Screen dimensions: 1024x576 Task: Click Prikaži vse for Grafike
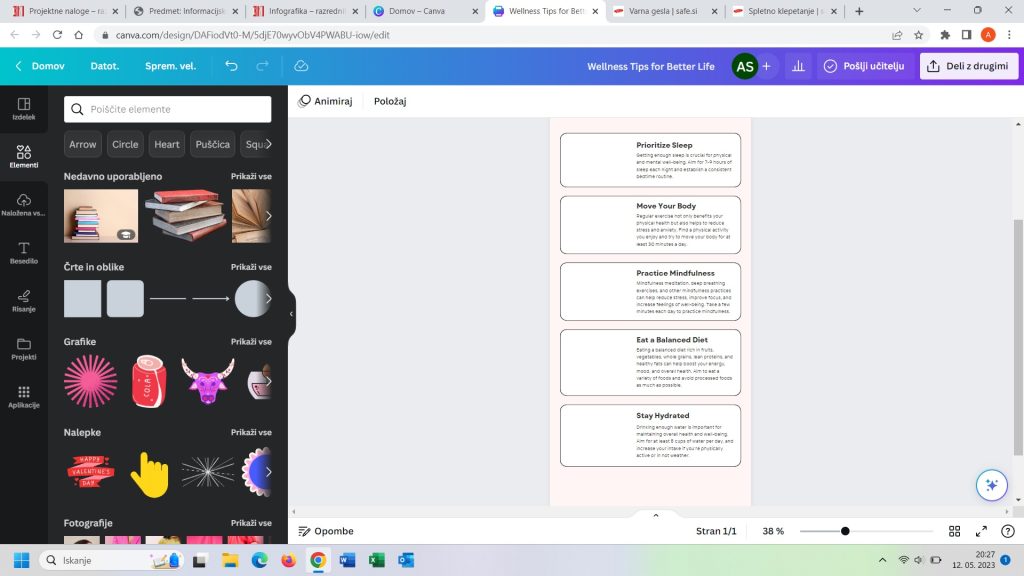[x=251, y=342]
